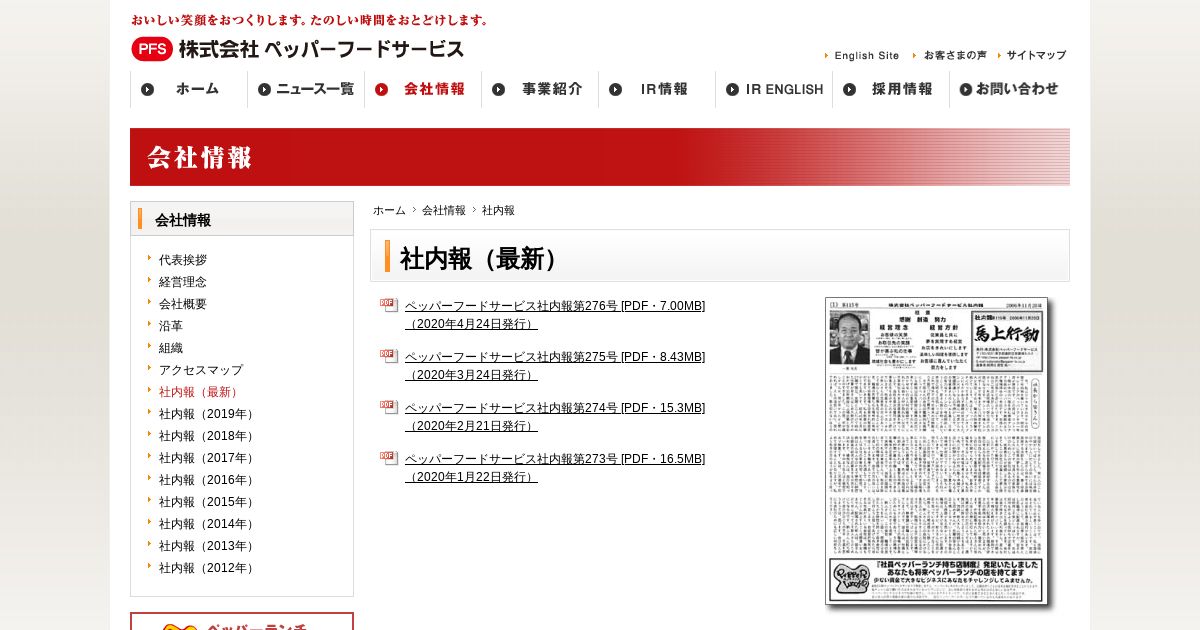Image resolution: width=1200 pixels, height=630 pixels.
Task: Click the PFS company logo
Action: (297, 49)
